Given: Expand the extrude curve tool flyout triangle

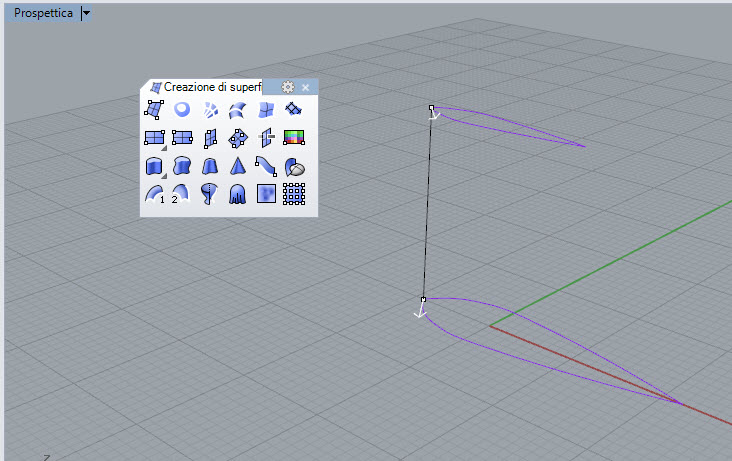Looking at the screenshot, I should [164, 176].
